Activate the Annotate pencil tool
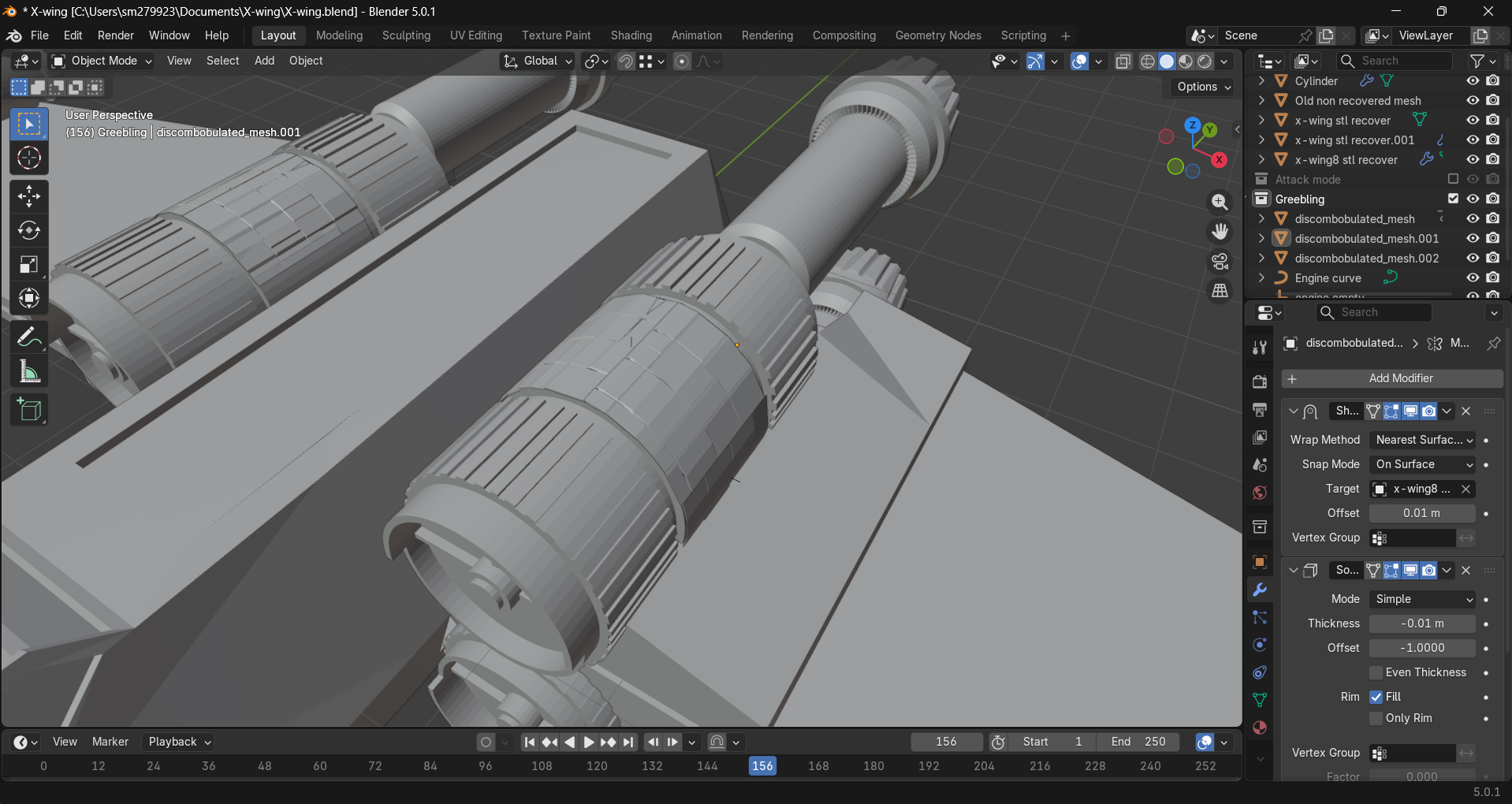This screenshot has height=804, width=1512. (29, 337)
